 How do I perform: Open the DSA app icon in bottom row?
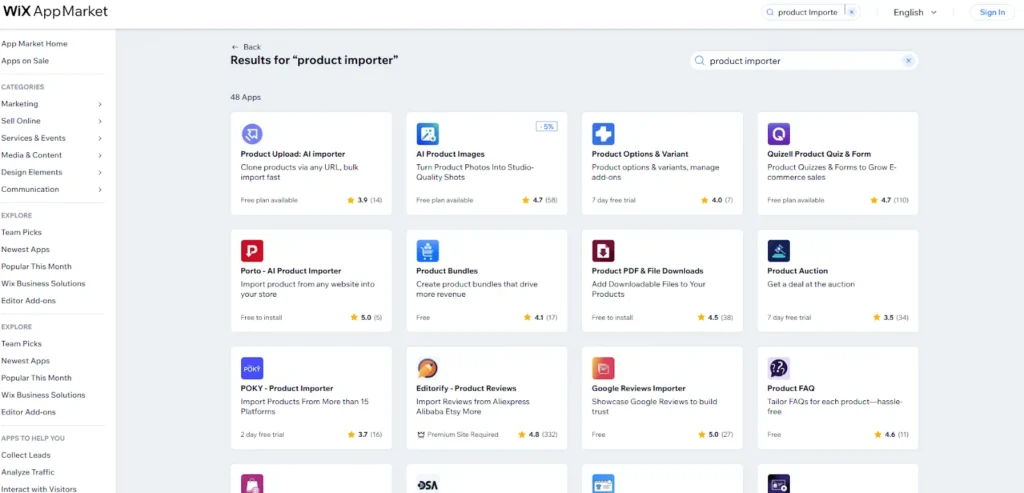coord(428,484)
